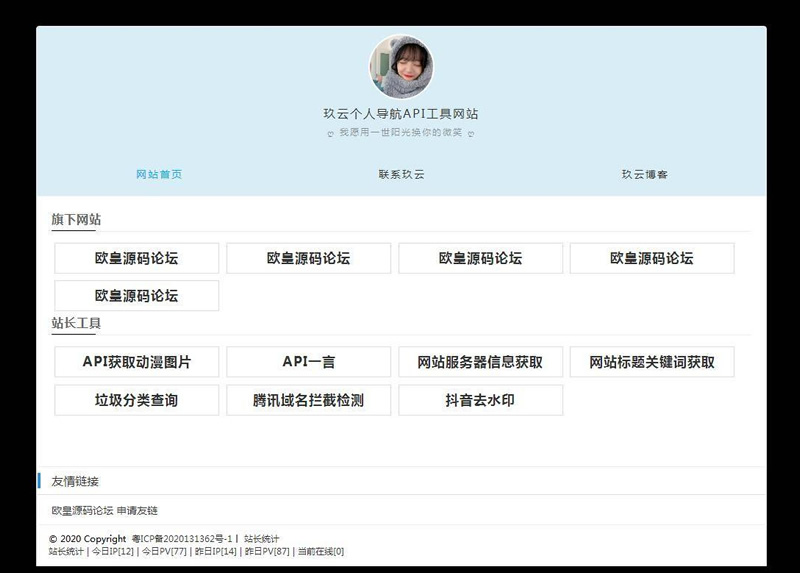Viewport: 800px width, 573px height.
Task: Click the 腾讯域名拦截检测 button
Action: point(308,400)
